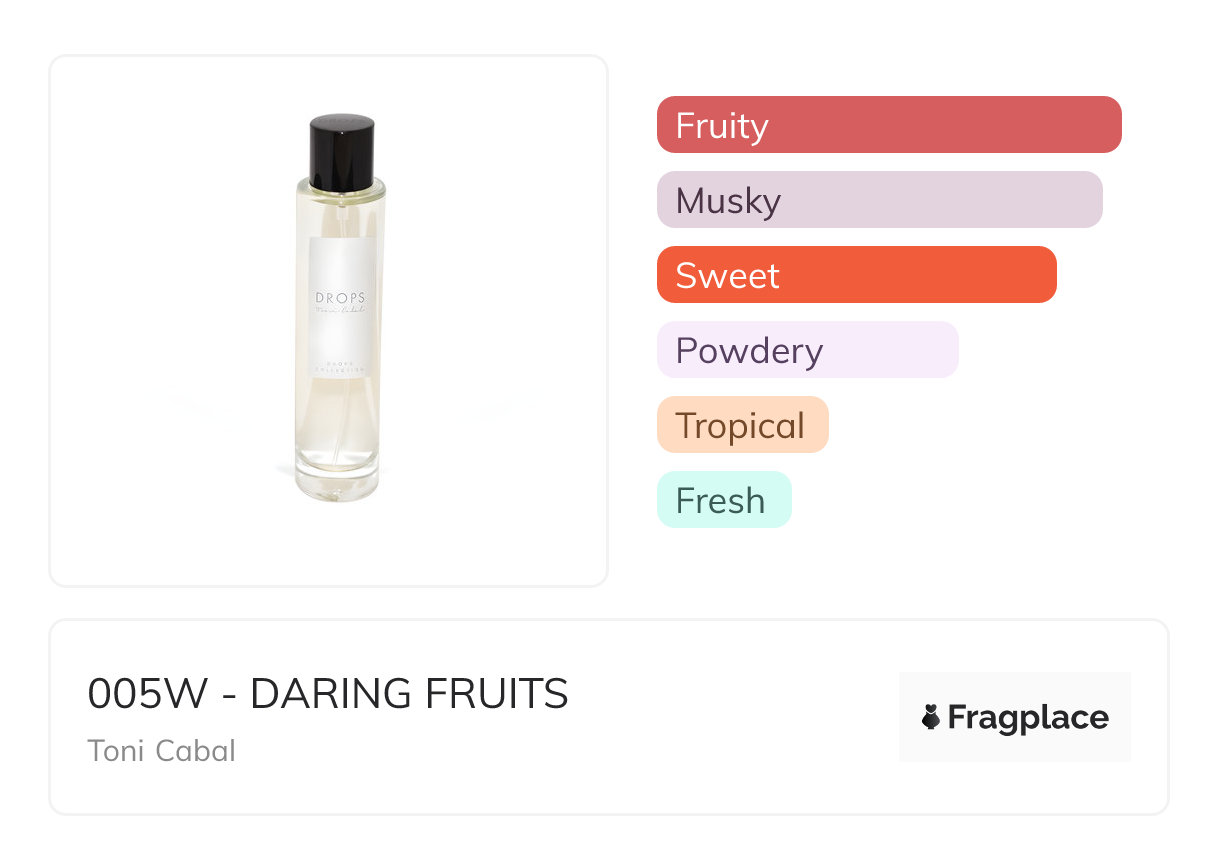Image resolution: width=1218 pixels, height=864 pixels.
Task: Click the Powdery label text
Action: 749,351
